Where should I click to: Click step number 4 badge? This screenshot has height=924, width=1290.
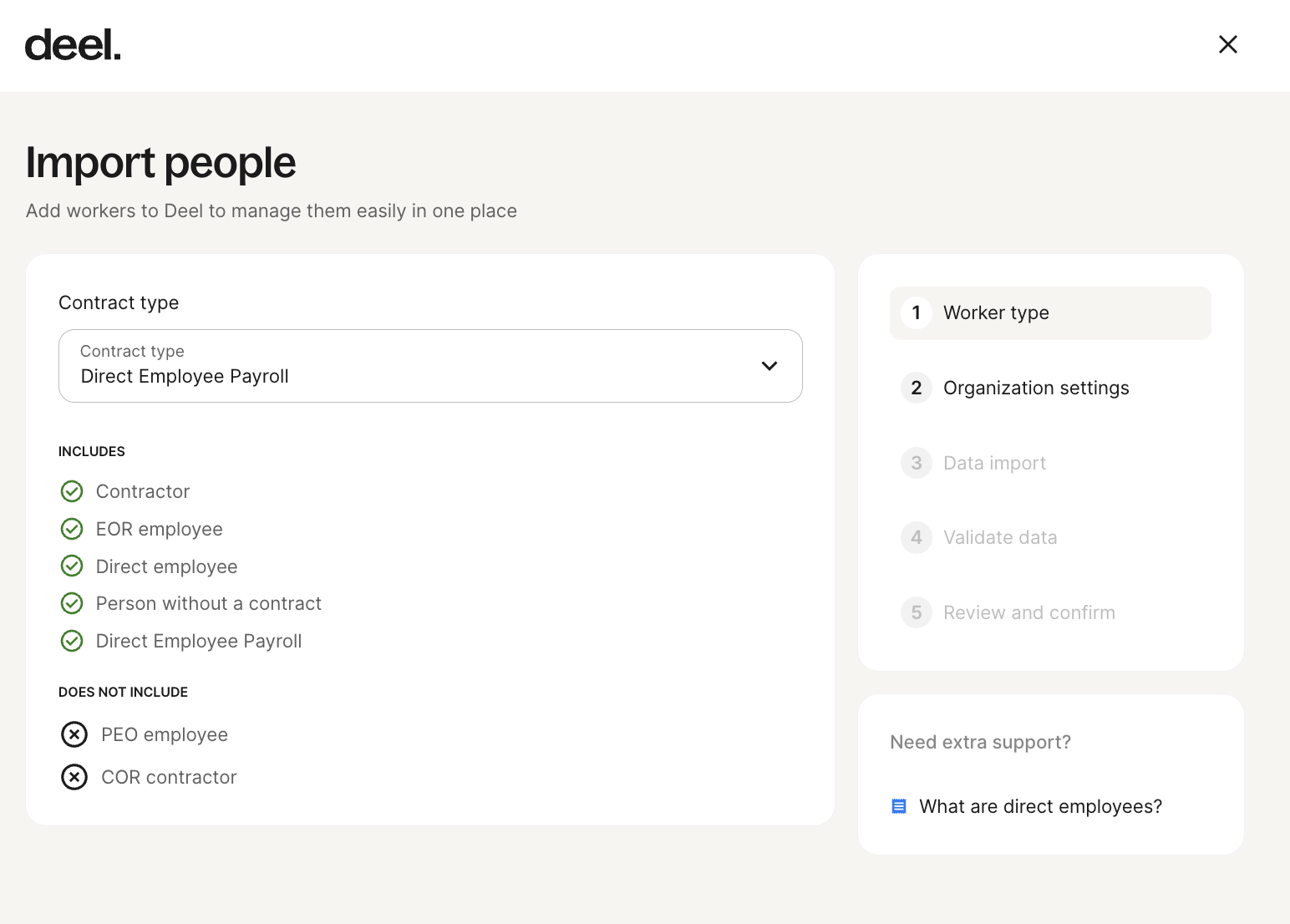[917, 537]
